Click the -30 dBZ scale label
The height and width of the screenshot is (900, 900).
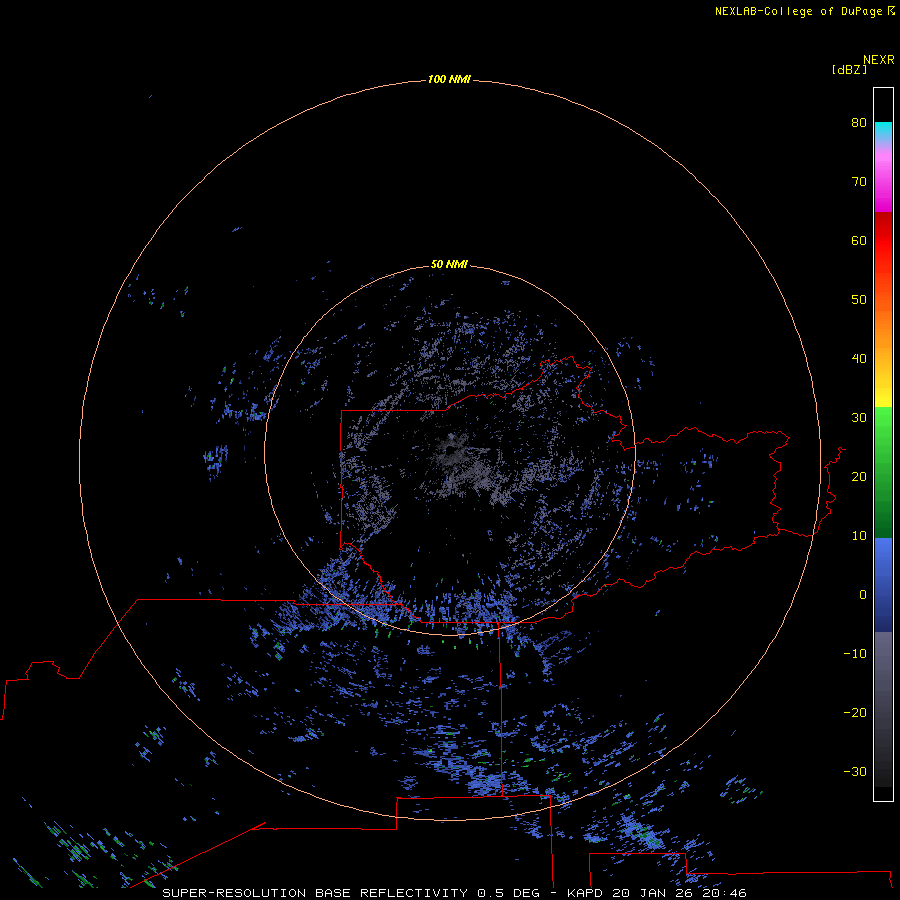[x=855, y=772]
